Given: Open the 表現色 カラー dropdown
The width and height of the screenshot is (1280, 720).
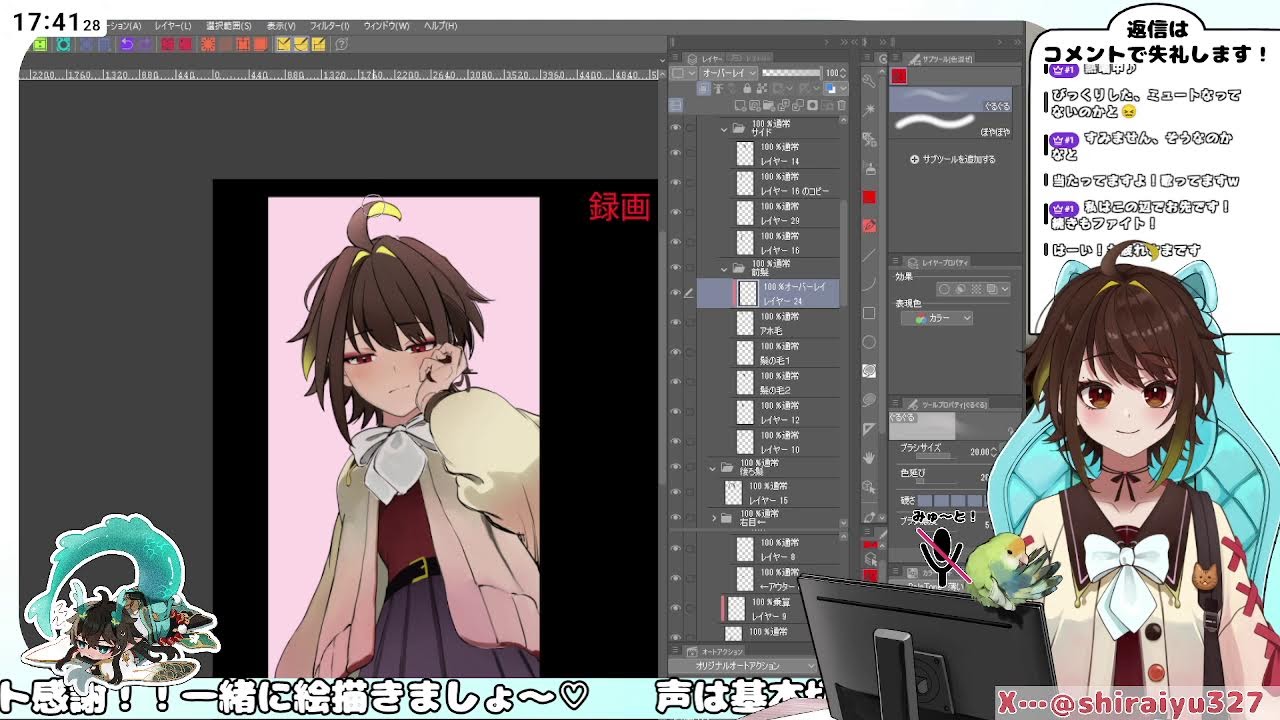Looking at the screenshot, I should [x=936, y=318].
